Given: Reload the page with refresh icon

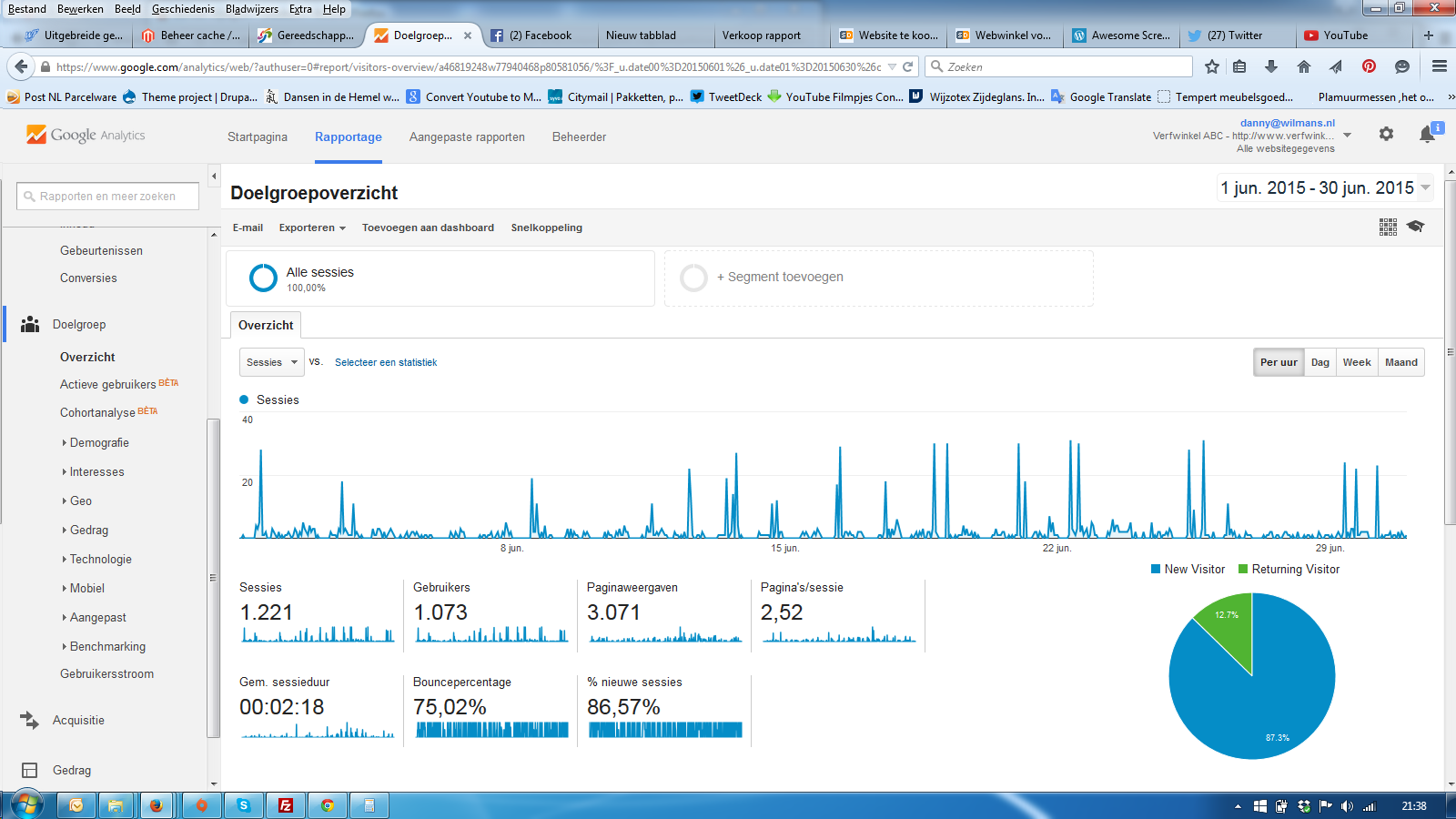Looking at the screenshot, I should click(x=907, y=66).
